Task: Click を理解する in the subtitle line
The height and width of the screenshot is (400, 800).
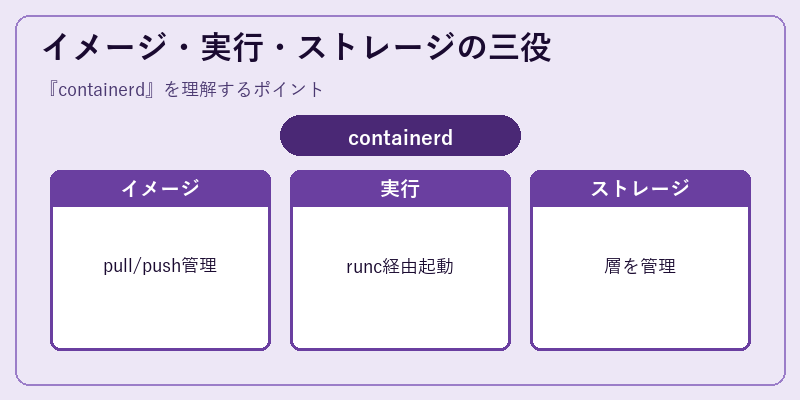Action: [208, 90]
